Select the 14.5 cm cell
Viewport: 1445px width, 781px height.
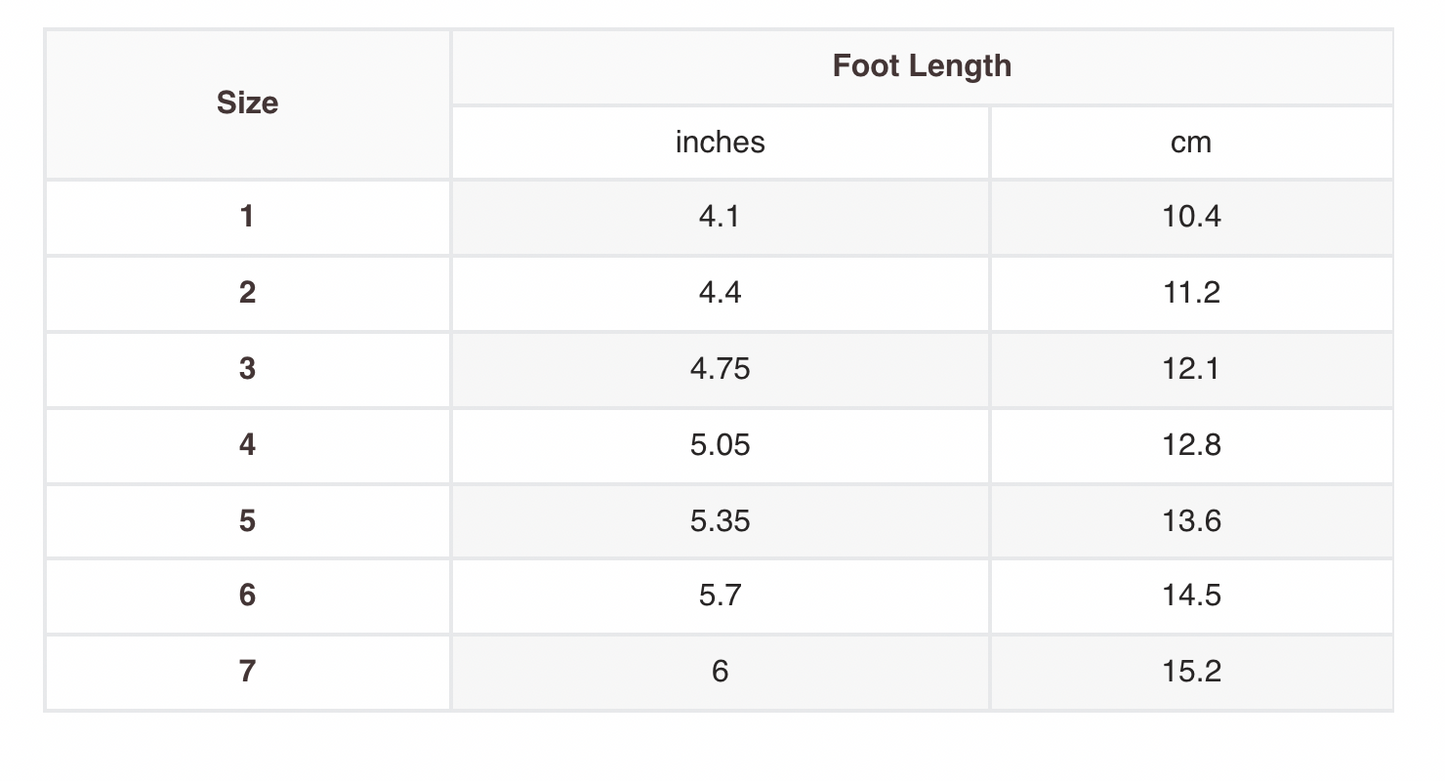[1191, 595]
